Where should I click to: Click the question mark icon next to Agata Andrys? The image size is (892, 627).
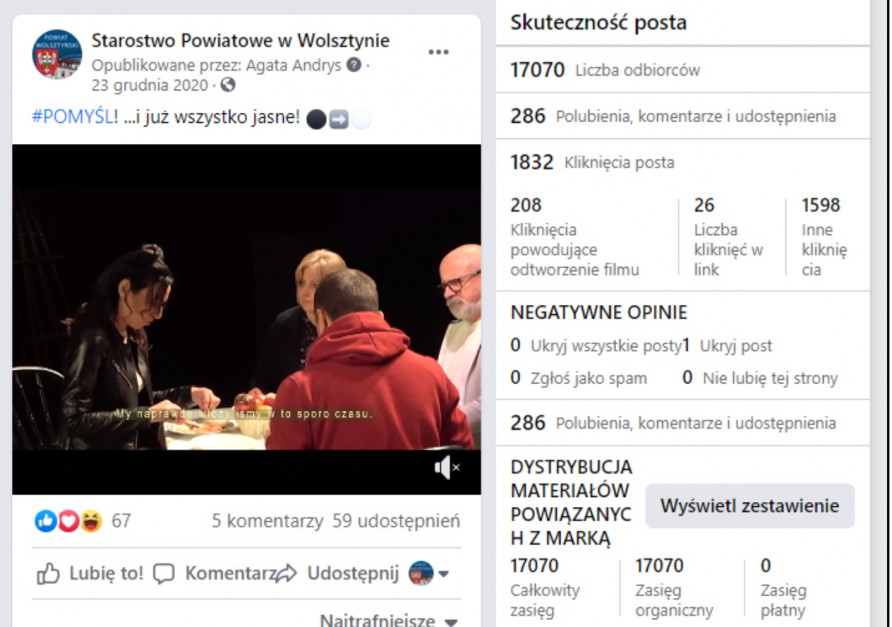coord(354,65)
